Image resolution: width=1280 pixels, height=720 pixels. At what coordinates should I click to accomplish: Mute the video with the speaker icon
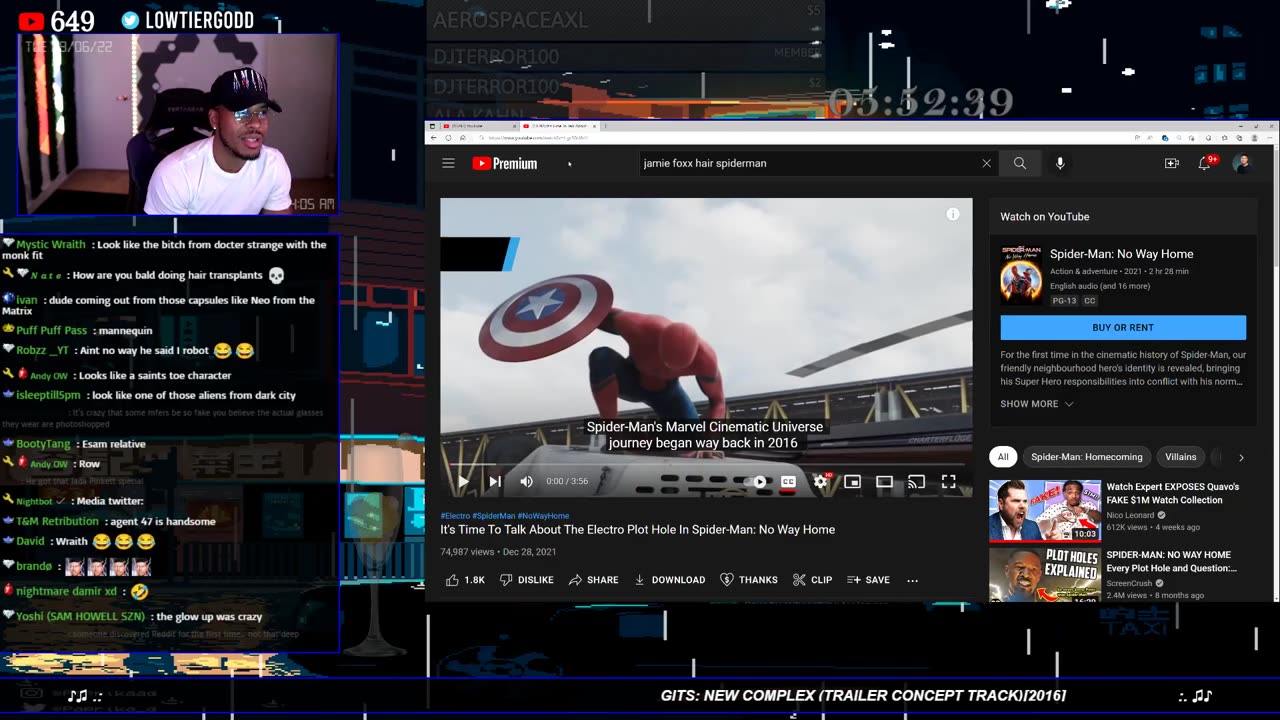coord(526,481)
